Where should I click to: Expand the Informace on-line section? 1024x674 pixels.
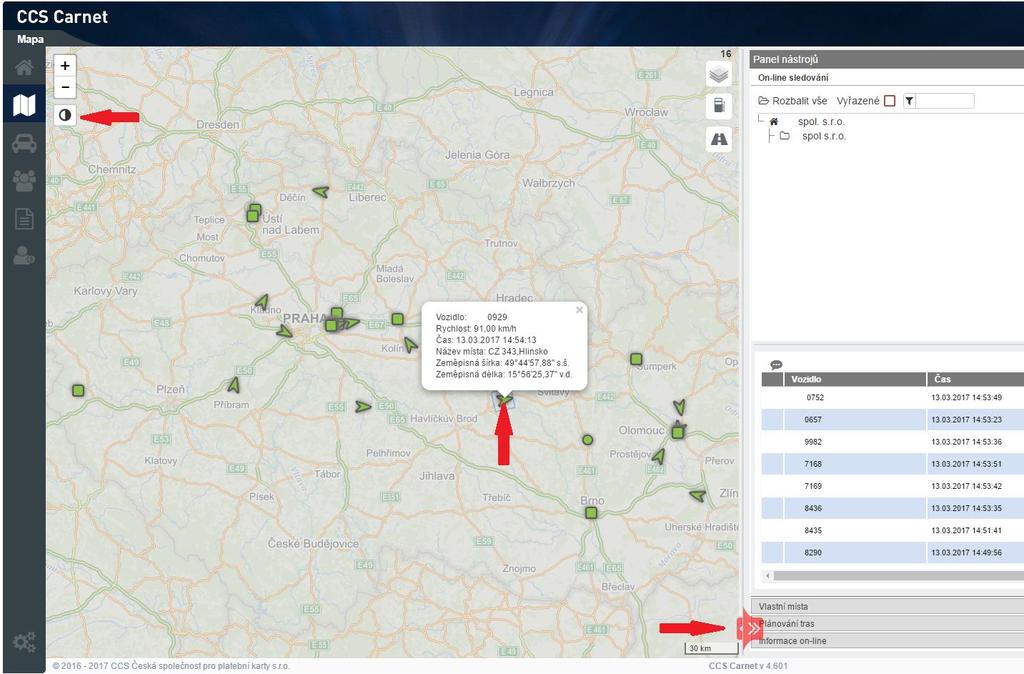[888, 641]
